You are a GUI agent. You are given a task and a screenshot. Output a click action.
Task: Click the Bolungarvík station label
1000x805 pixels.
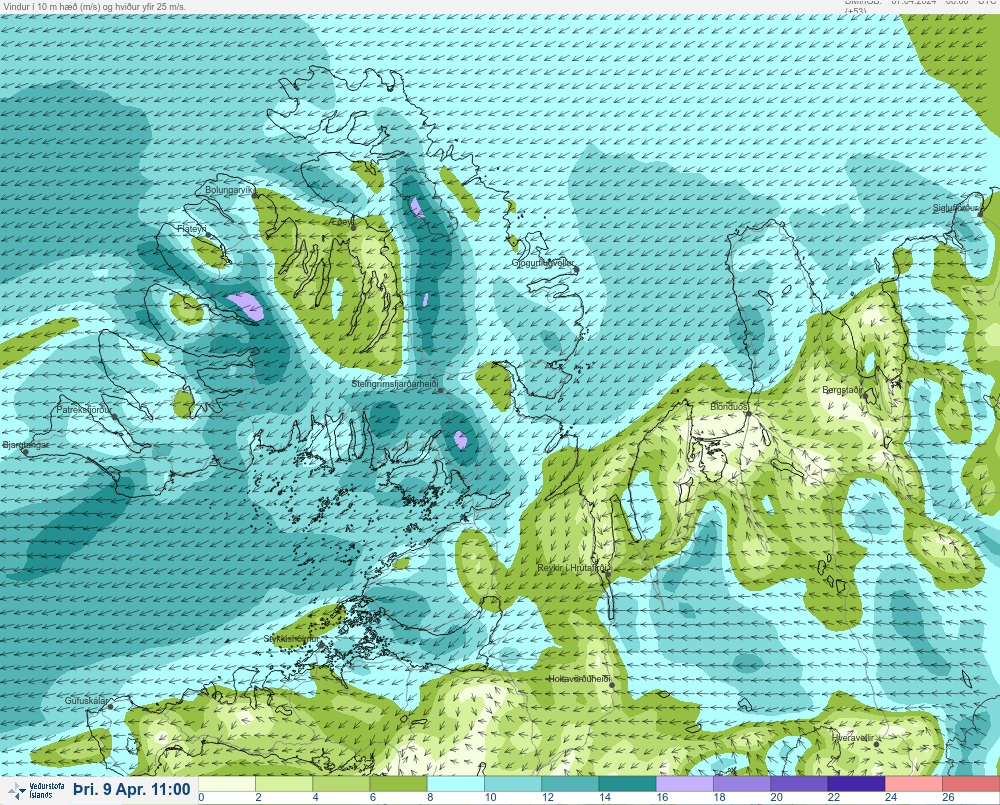click(x=230, y=190)
